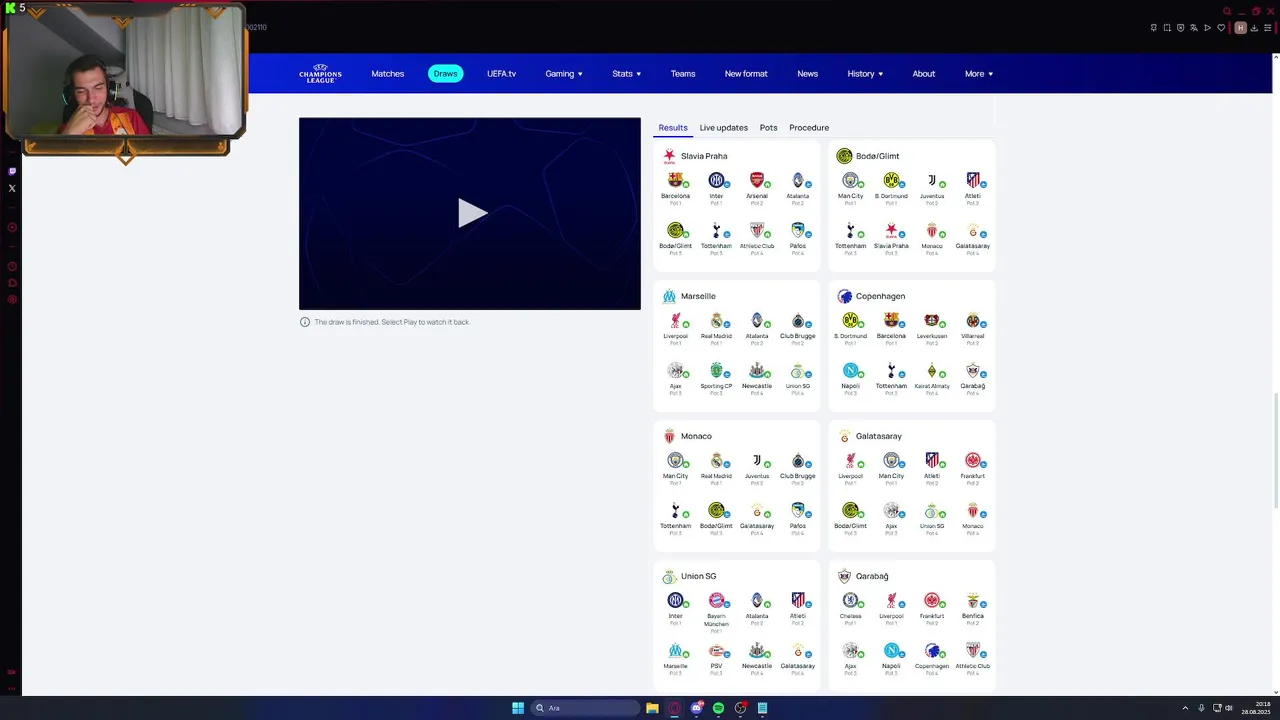
Task: Switch to the Procedure tab
Action: click(x=809, y=127)
